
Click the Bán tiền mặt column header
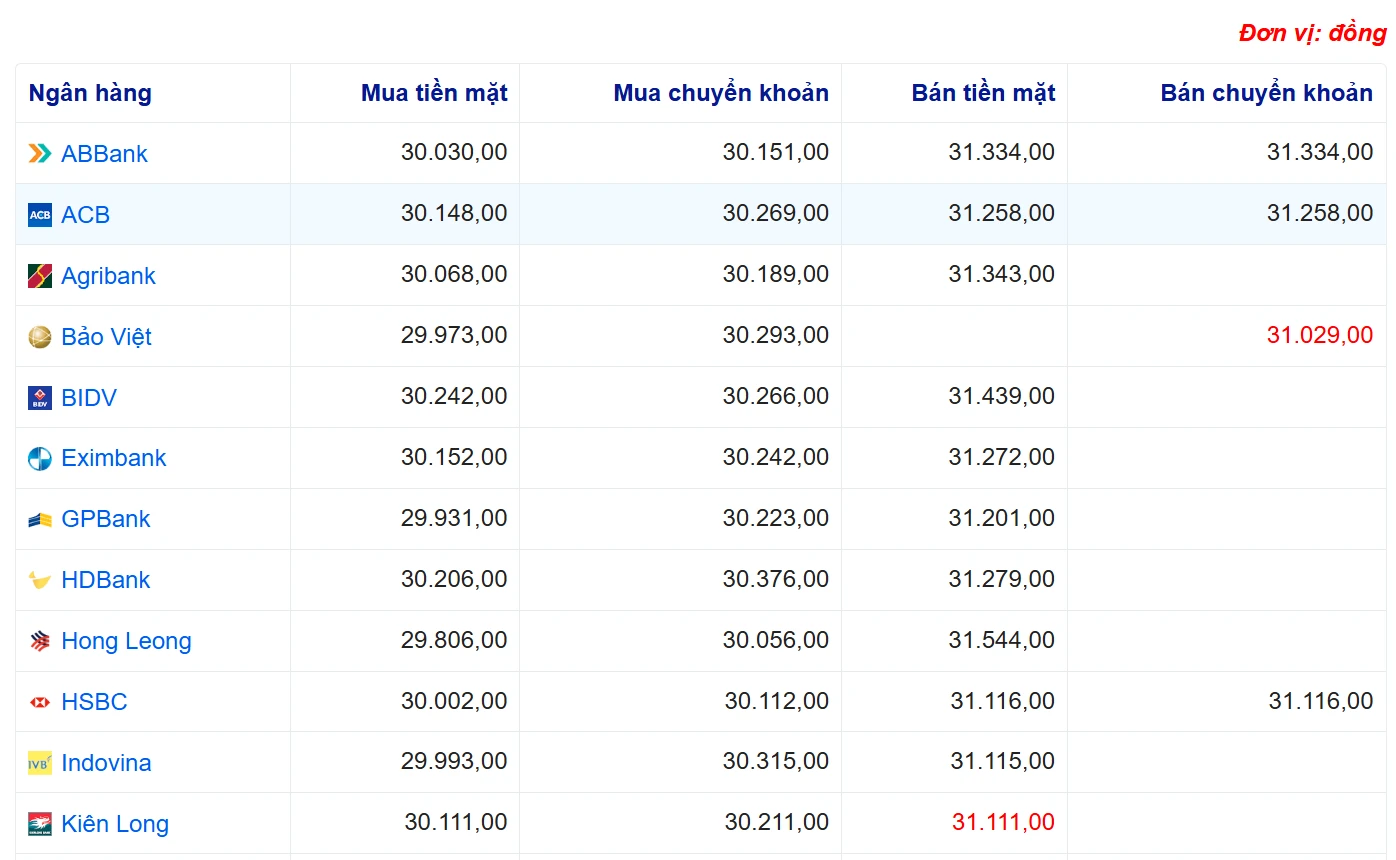coord(983,93)
